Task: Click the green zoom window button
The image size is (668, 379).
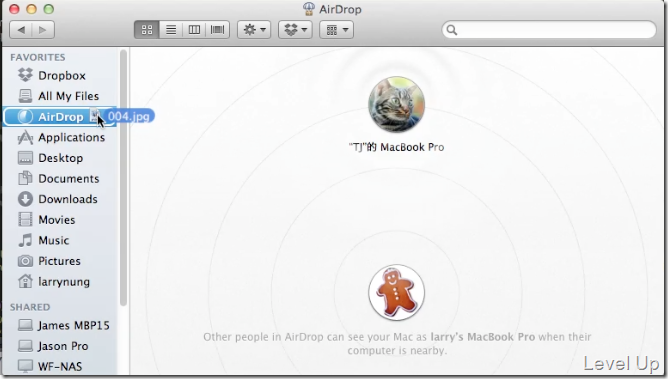Action: [x=49, y=9]
